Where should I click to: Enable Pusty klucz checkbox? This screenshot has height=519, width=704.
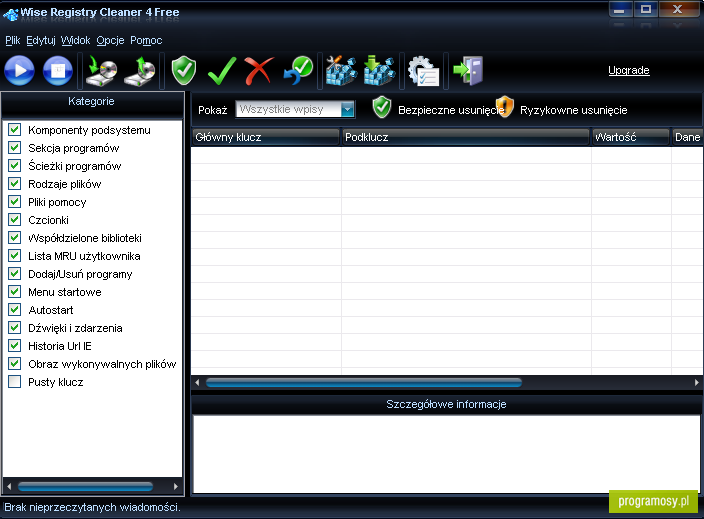click(14, 382)
